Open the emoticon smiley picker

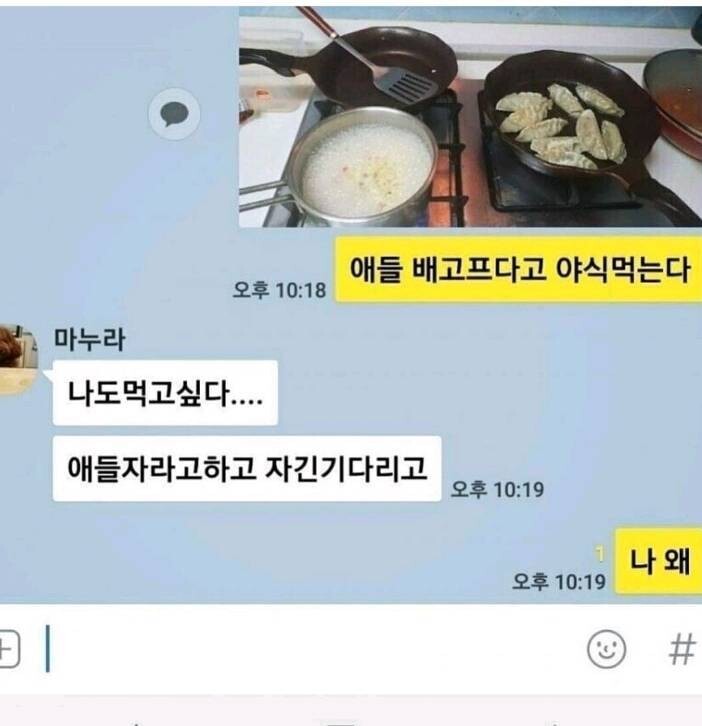pyautogui.click(x=606, y=649)
